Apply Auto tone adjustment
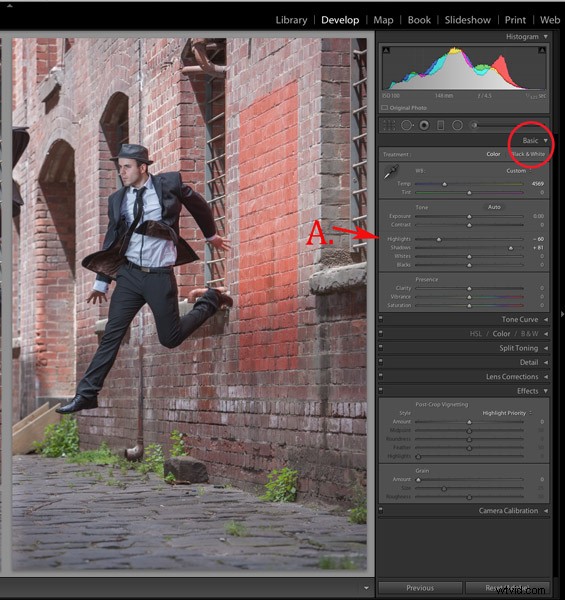Viewport: 565px width, 600px height. [494, 207]
